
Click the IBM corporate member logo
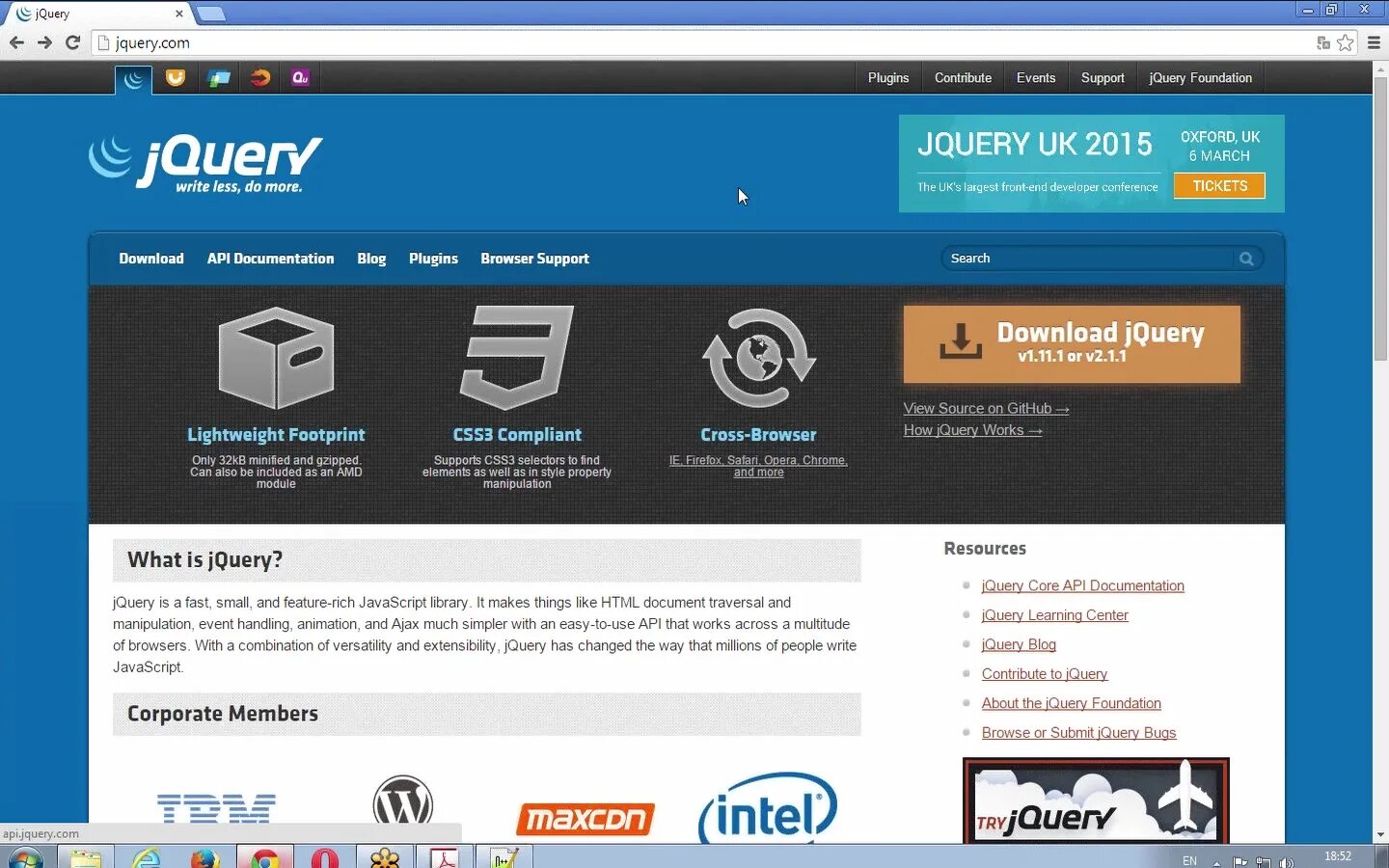(x=216, y=808)
